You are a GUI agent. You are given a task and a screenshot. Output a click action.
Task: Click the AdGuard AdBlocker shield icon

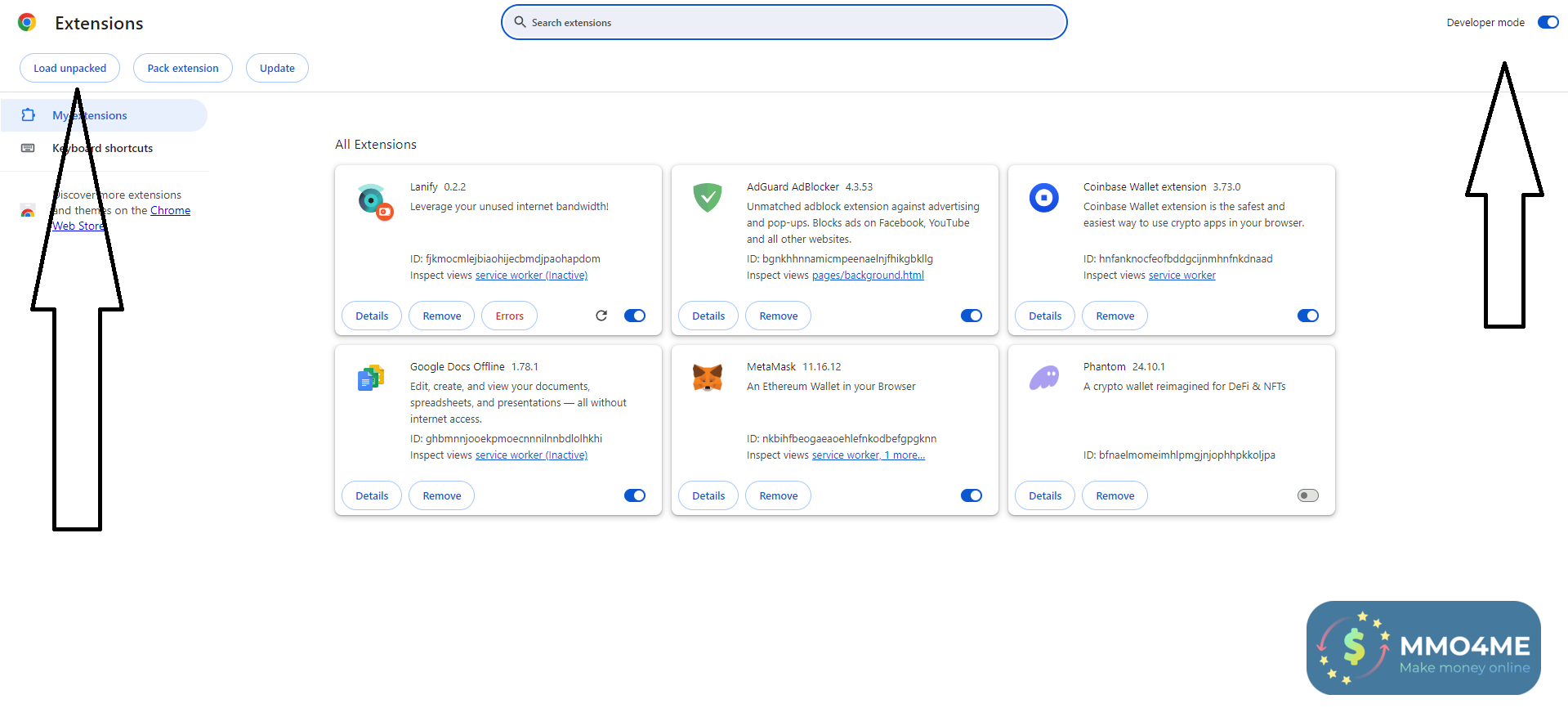pyautogui.click(x=707, y=198)
